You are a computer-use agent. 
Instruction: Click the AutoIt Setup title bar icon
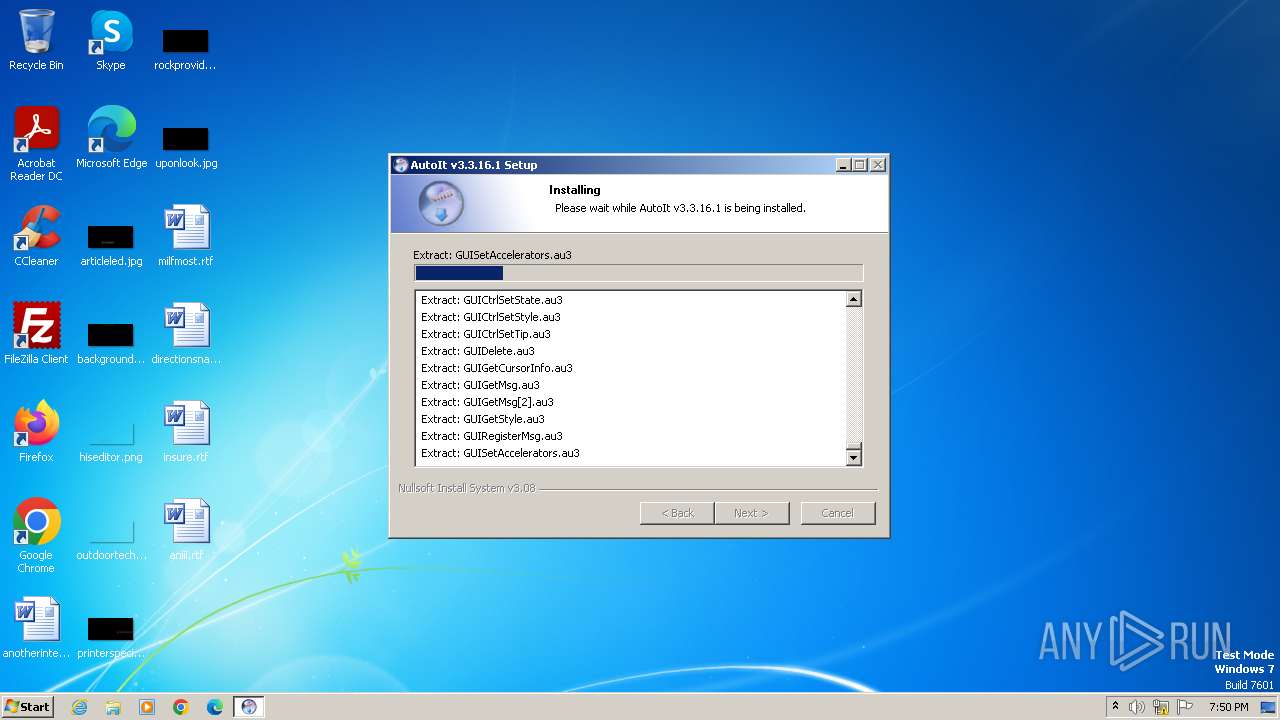[401, 165]
